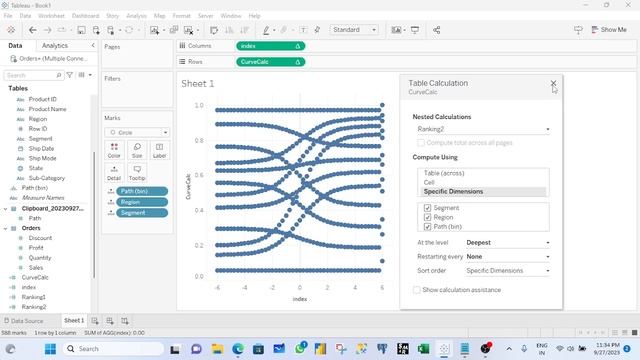Screen dimensions: 640x360
Task: Toggle the Region checkbox
Action: 427,217
